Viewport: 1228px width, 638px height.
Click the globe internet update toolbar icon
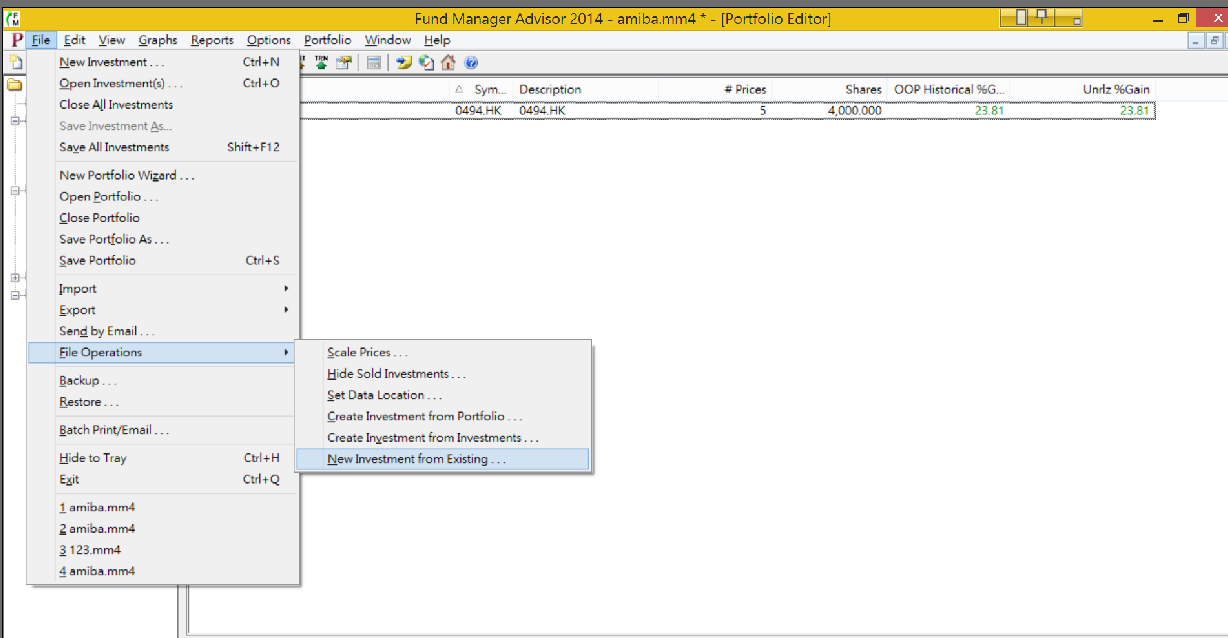[x=426, y=62]
